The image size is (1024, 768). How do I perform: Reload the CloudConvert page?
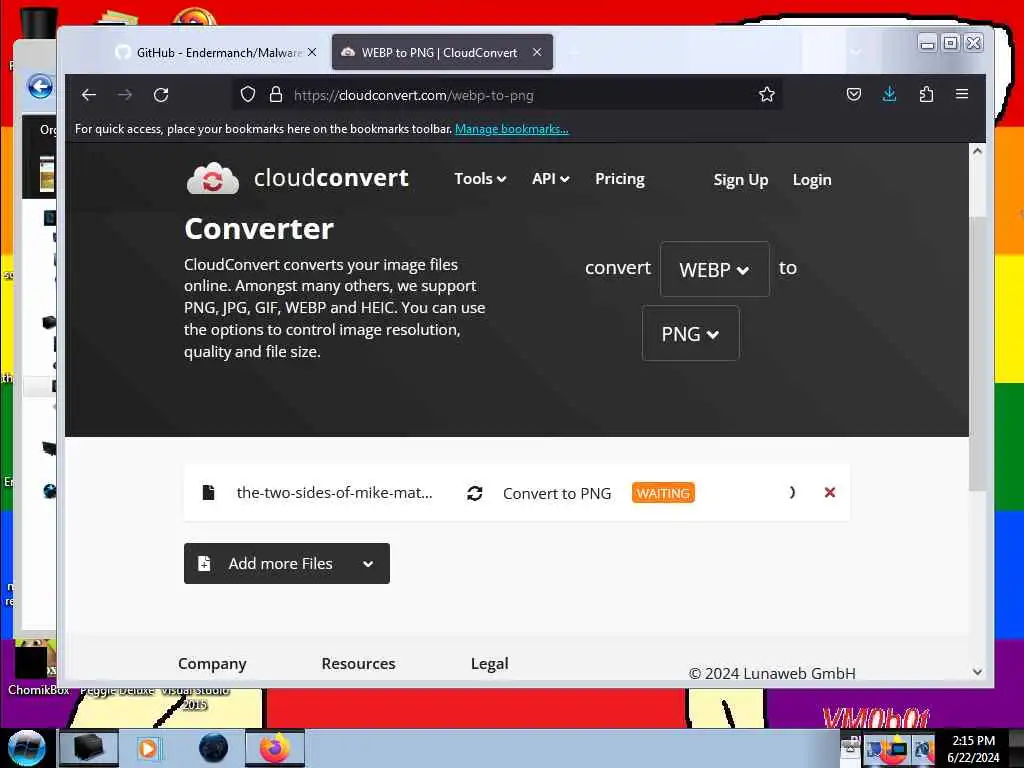tap(161, 95)
